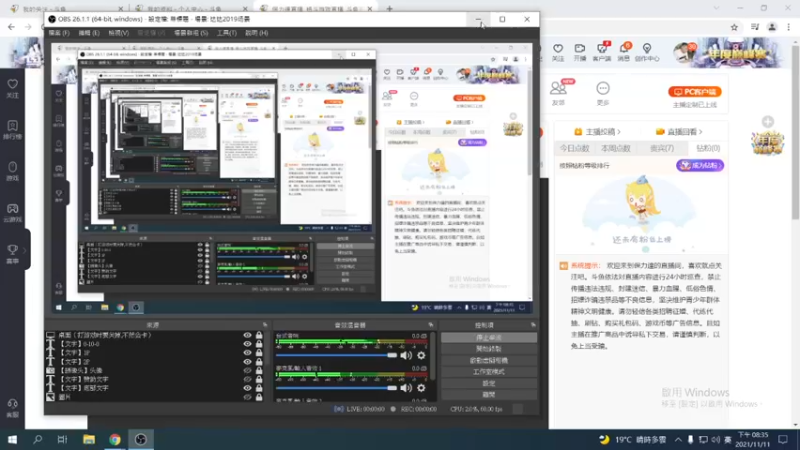
Task: Adjust the 麥克風 volume slider
Action: 336,388
